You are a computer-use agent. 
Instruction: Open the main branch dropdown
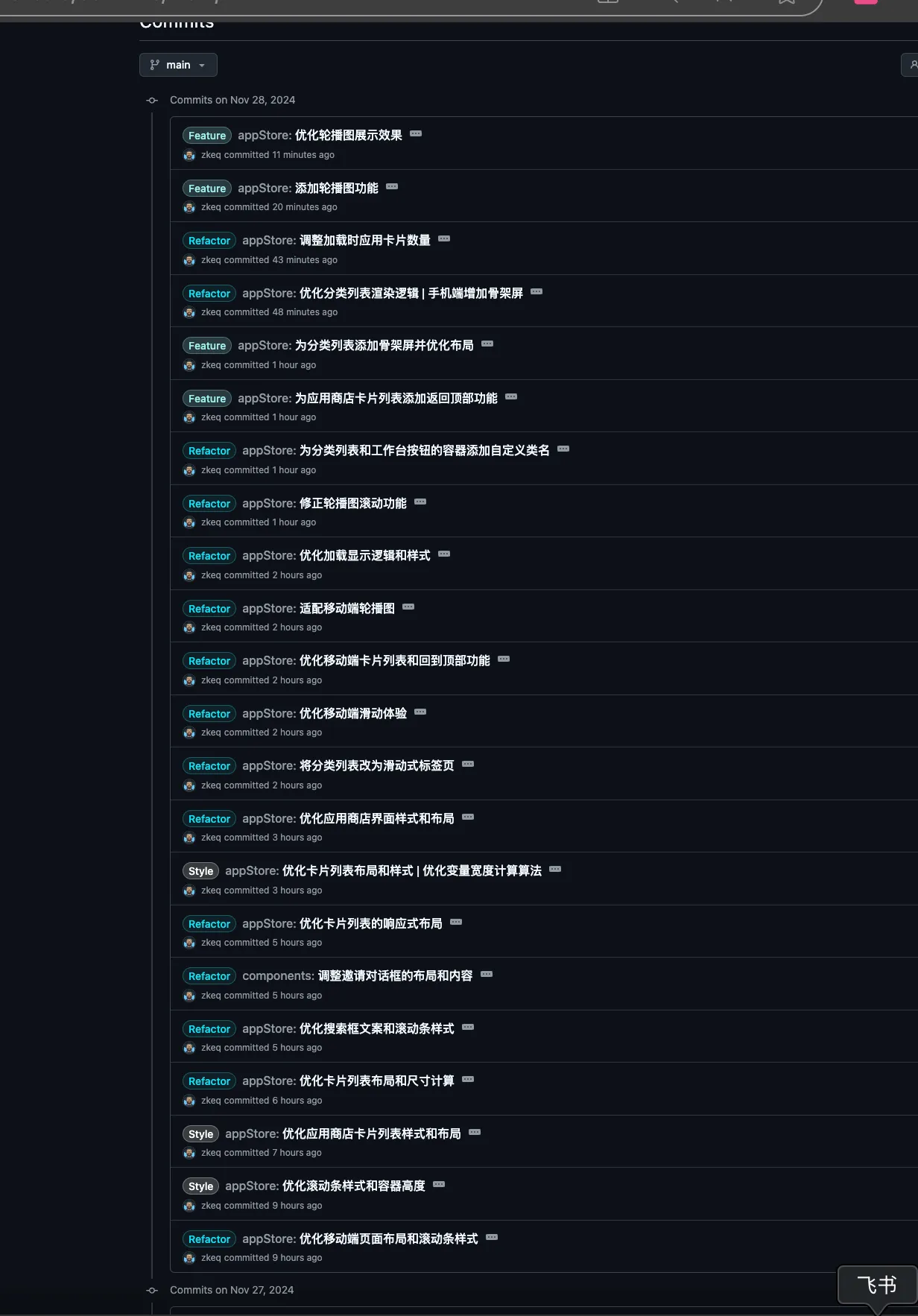178,65
